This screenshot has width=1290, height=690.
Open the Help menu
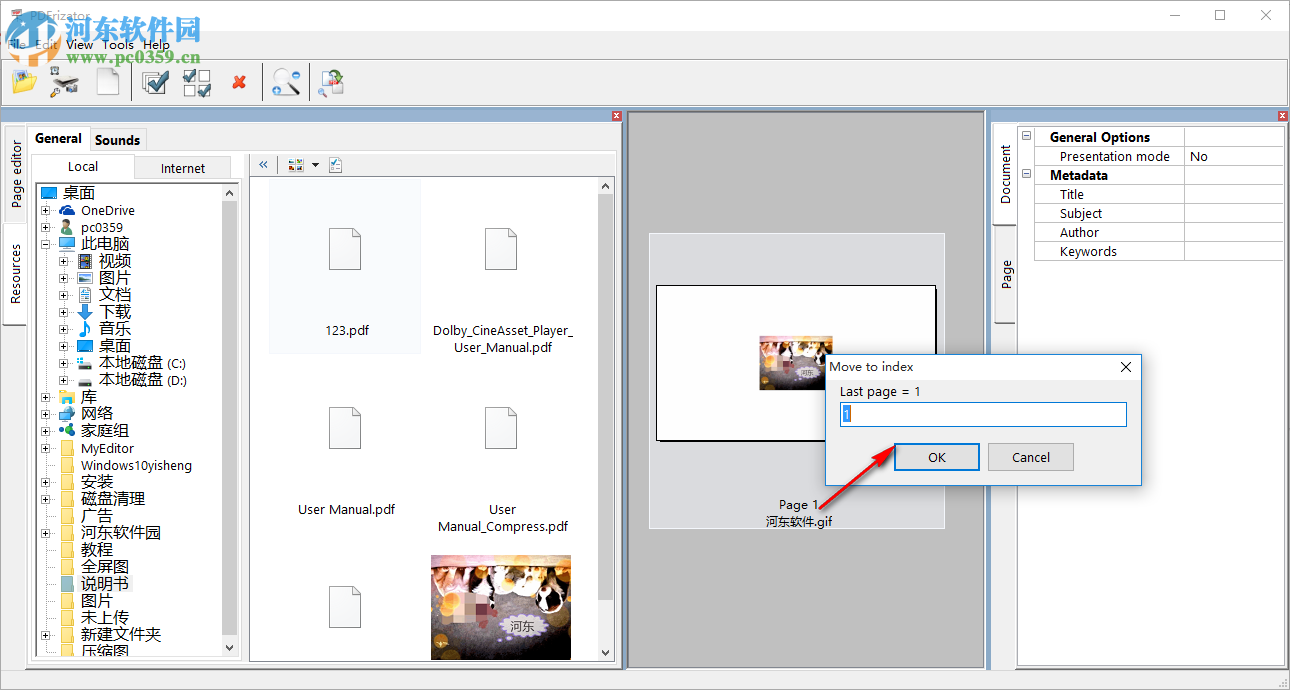tap(157, 44)
